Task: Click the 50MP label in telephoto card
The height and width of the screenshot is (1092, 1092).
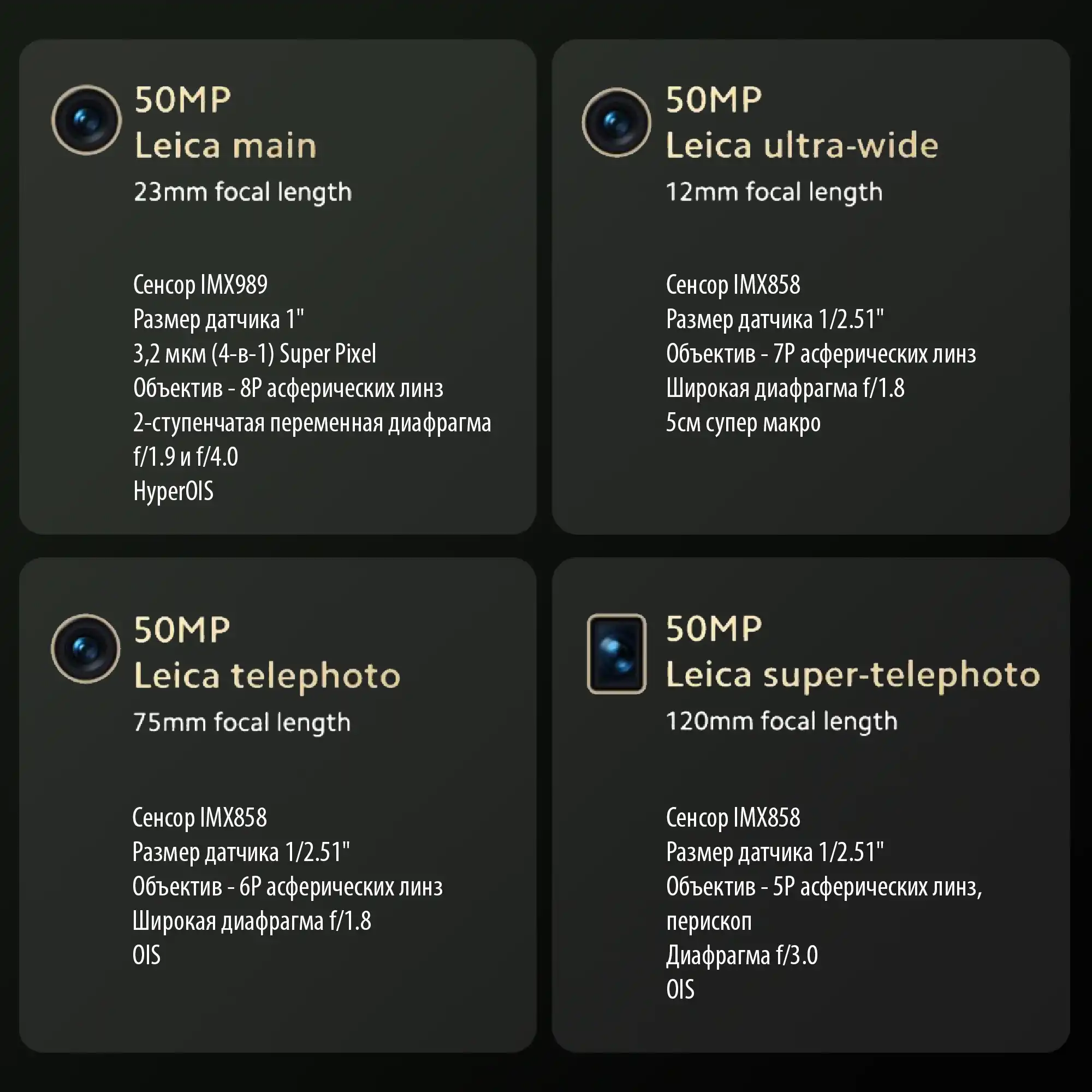Action: pyautogui.click(x=182, y=630)
